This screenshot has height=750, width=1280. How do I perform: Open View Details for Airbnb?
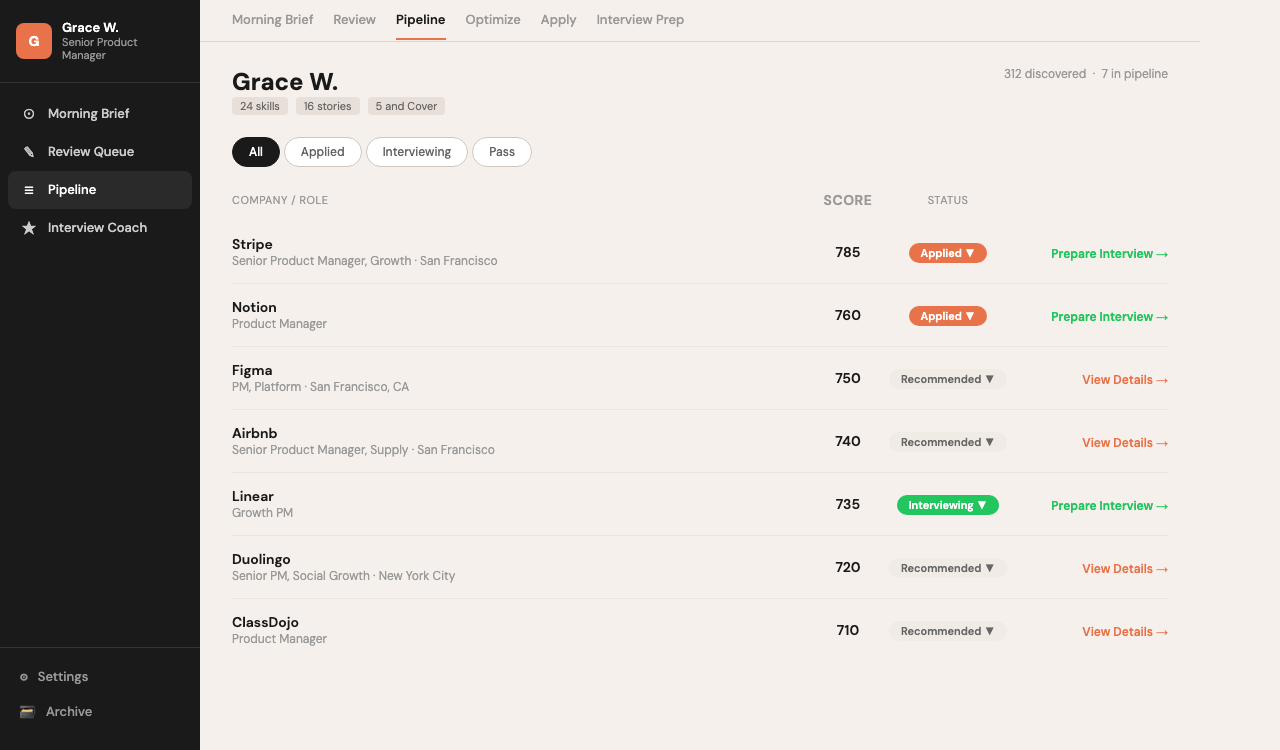[x=1117, y=442]
